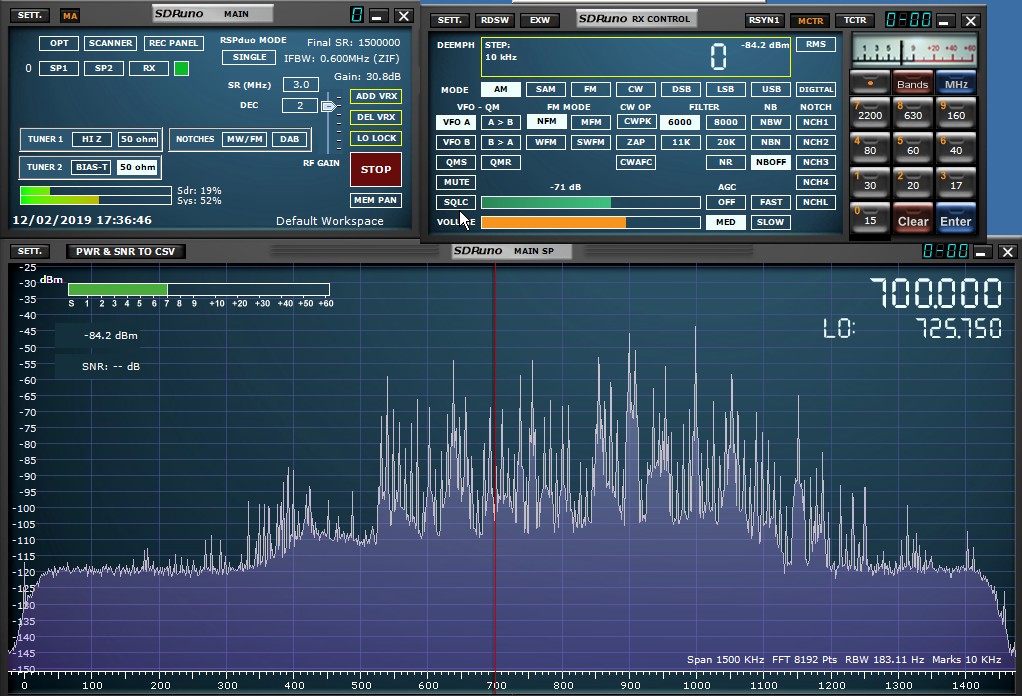Click the RMS button
Screen dimensions: 1022x696
pyautogui.click(x=816, y=44)
